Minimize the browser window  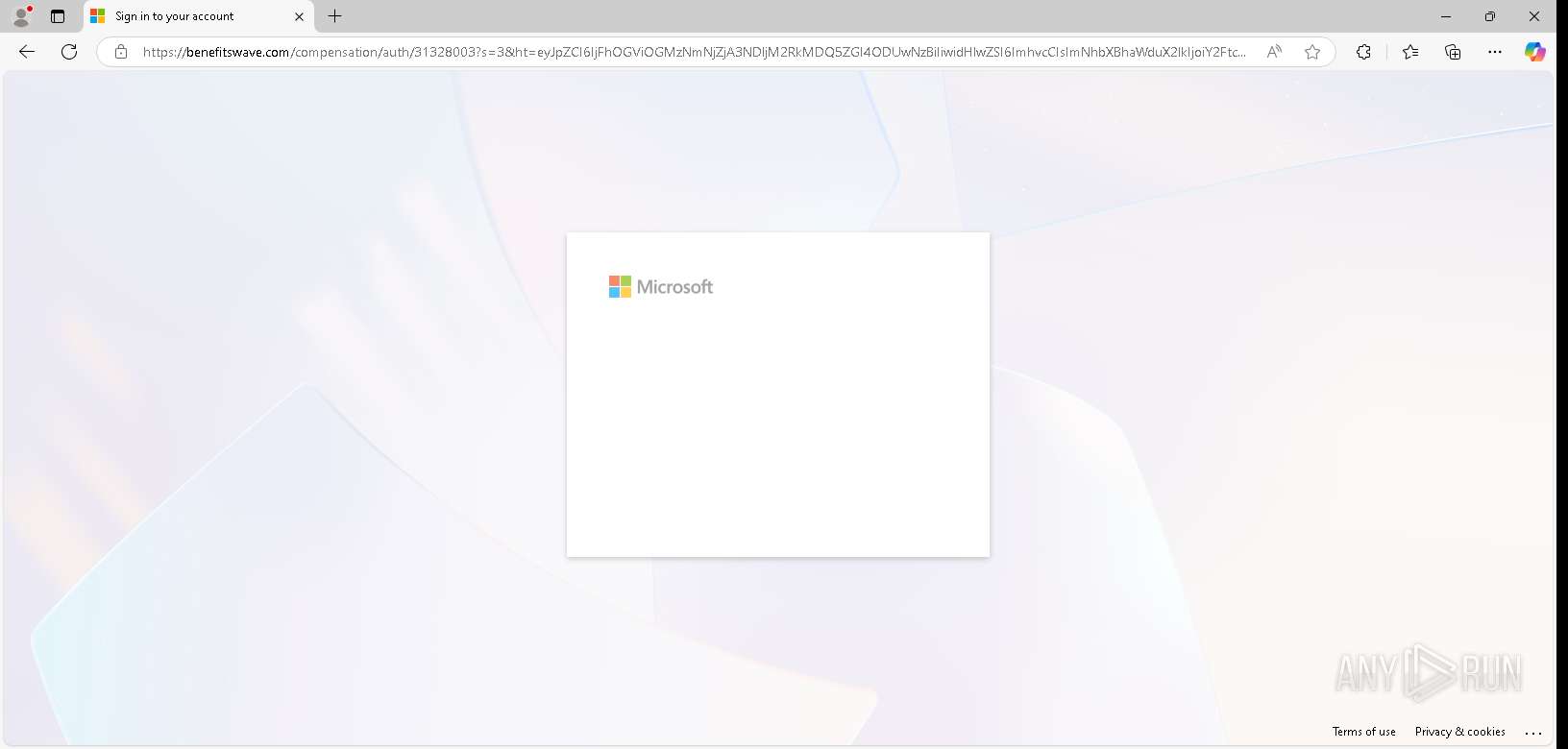(1446, 16)
